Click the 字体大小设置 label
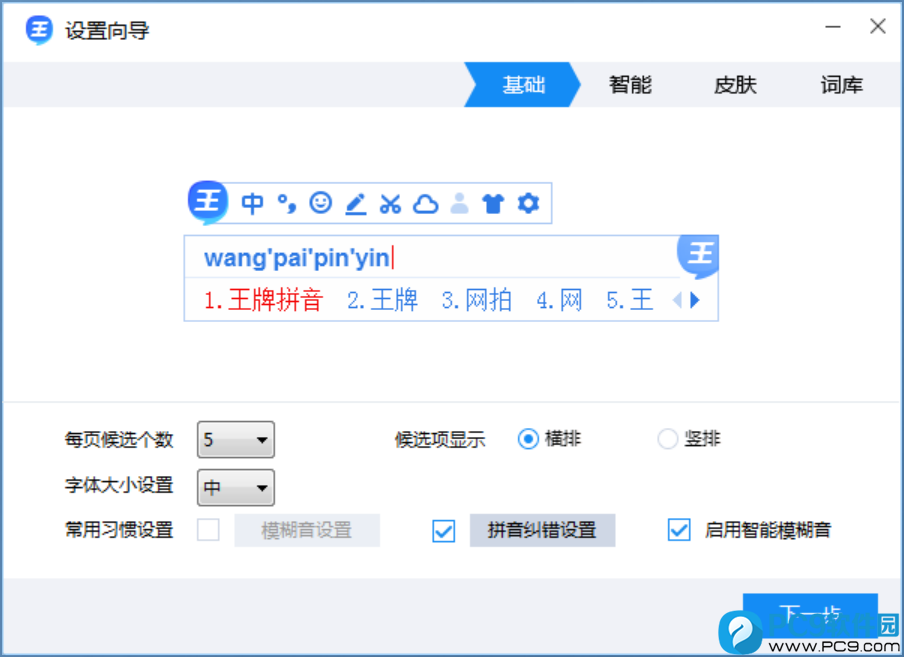This screenshot has height=657, width=904. pyautogui.click(x=119, y=485)
